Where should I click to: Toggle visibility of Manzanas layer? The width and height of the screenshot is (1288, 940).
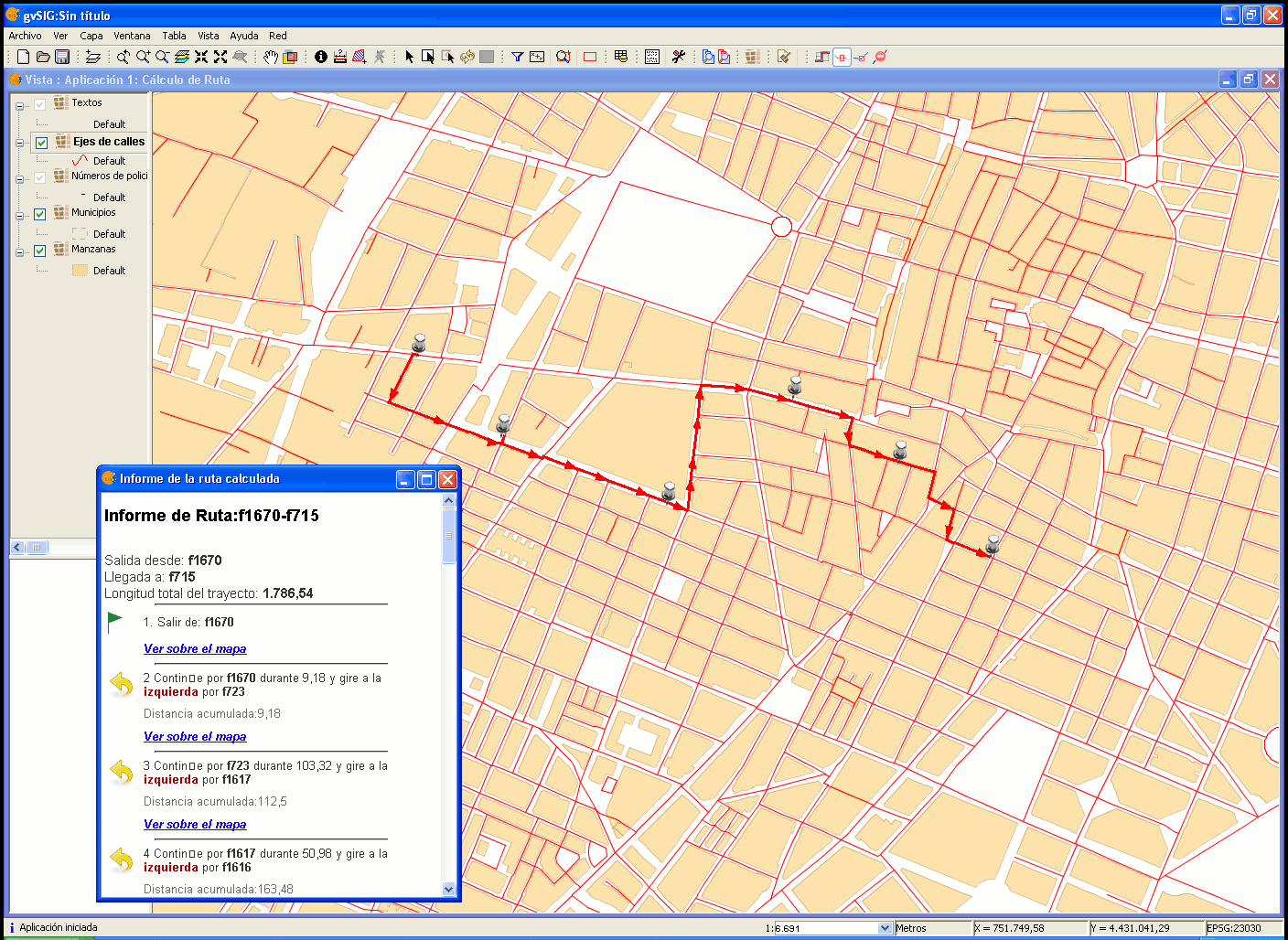(39, 251)
